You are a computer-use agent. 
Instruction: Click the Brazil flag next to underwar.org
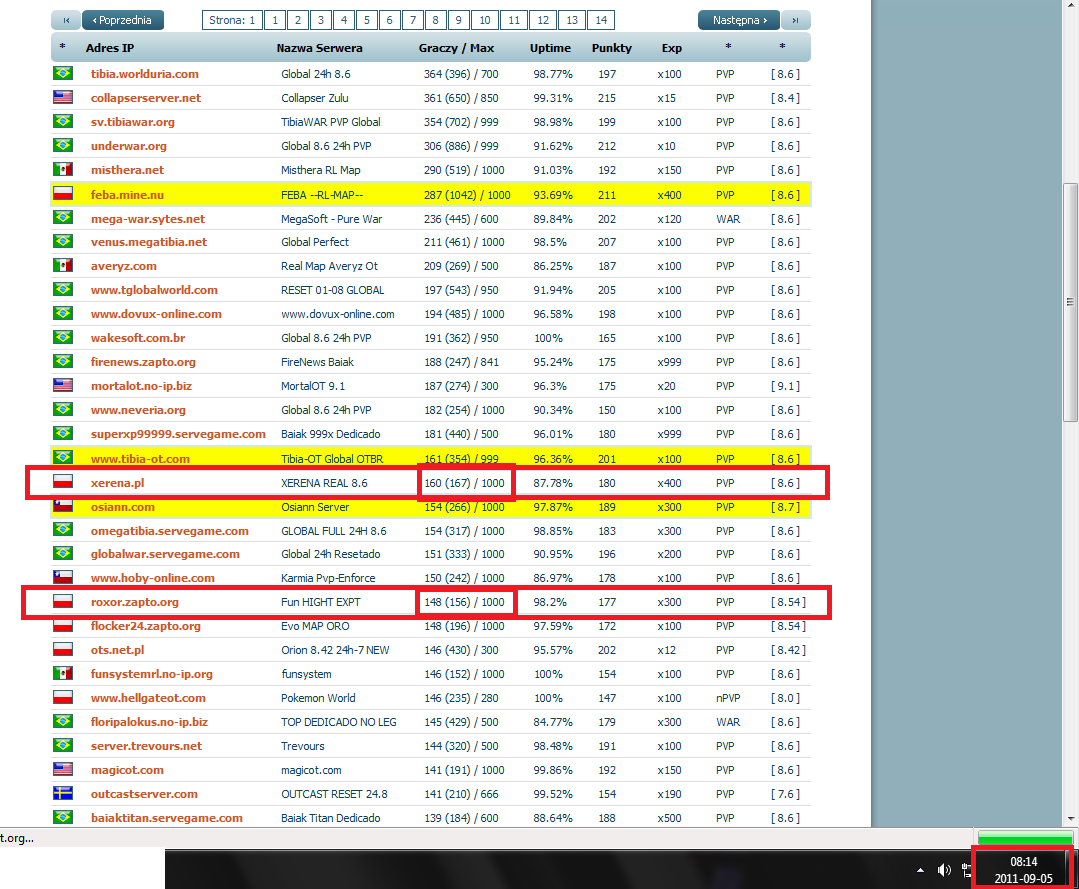pyautogui.click(x=63, y=145)
